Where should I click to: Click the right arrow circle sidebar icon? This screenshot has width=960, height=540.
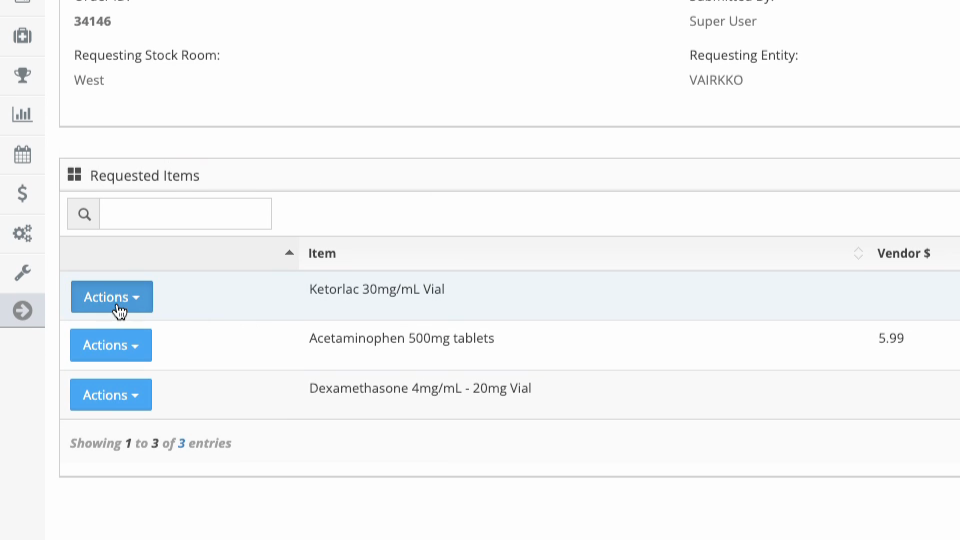tap(22, 311)
